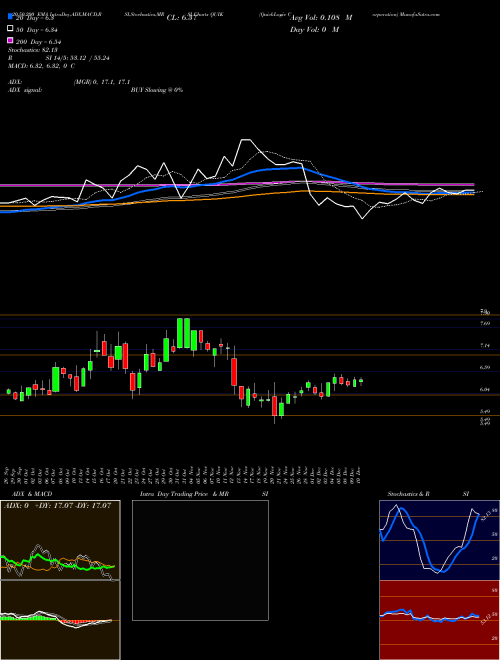Open the red RSI chart panel
The width and height of the screenshot is (500, 660).
439,620
